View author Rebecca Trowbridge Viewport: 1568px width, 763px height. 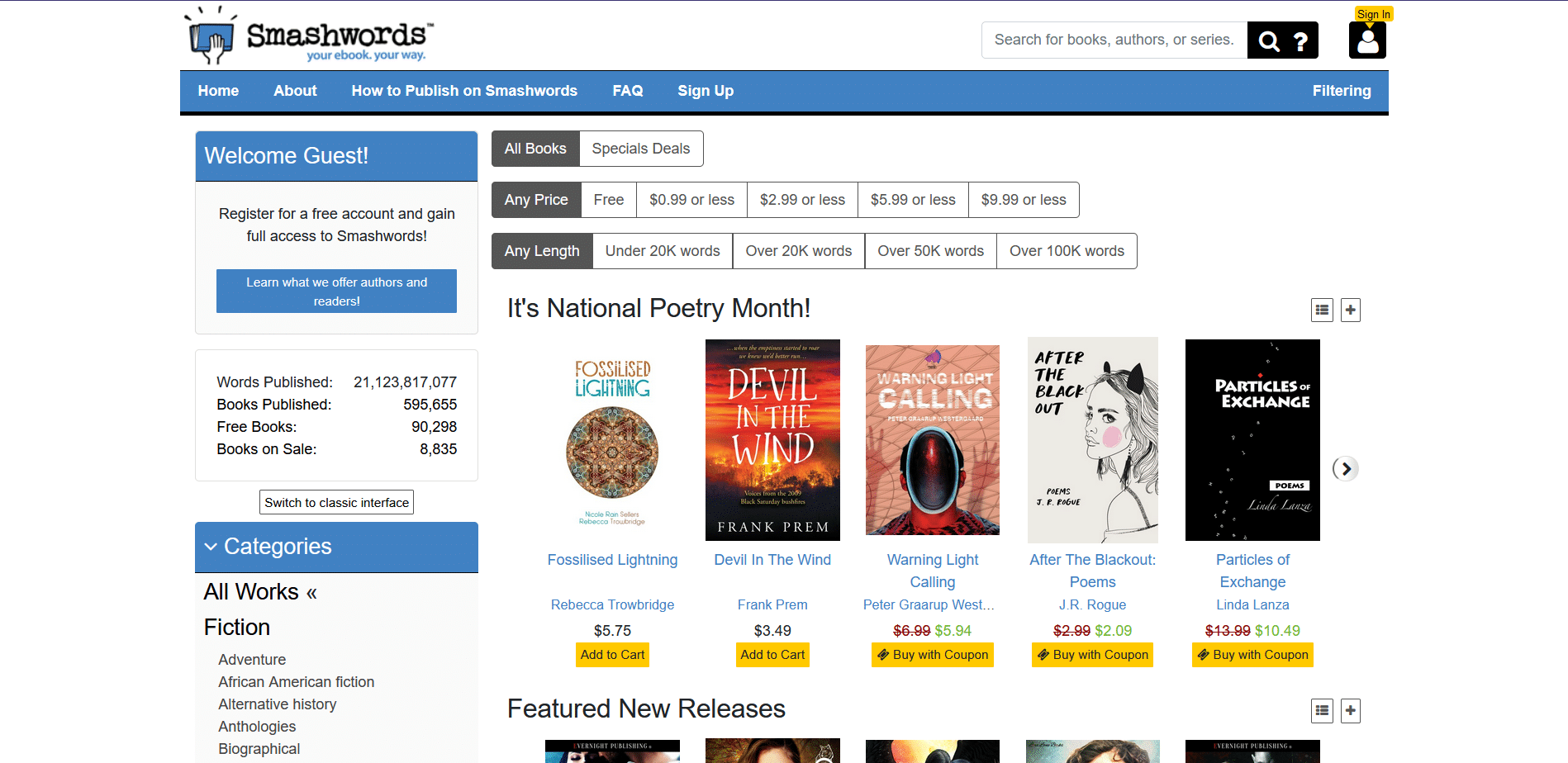pyautogui.click(x=612, y=605)
